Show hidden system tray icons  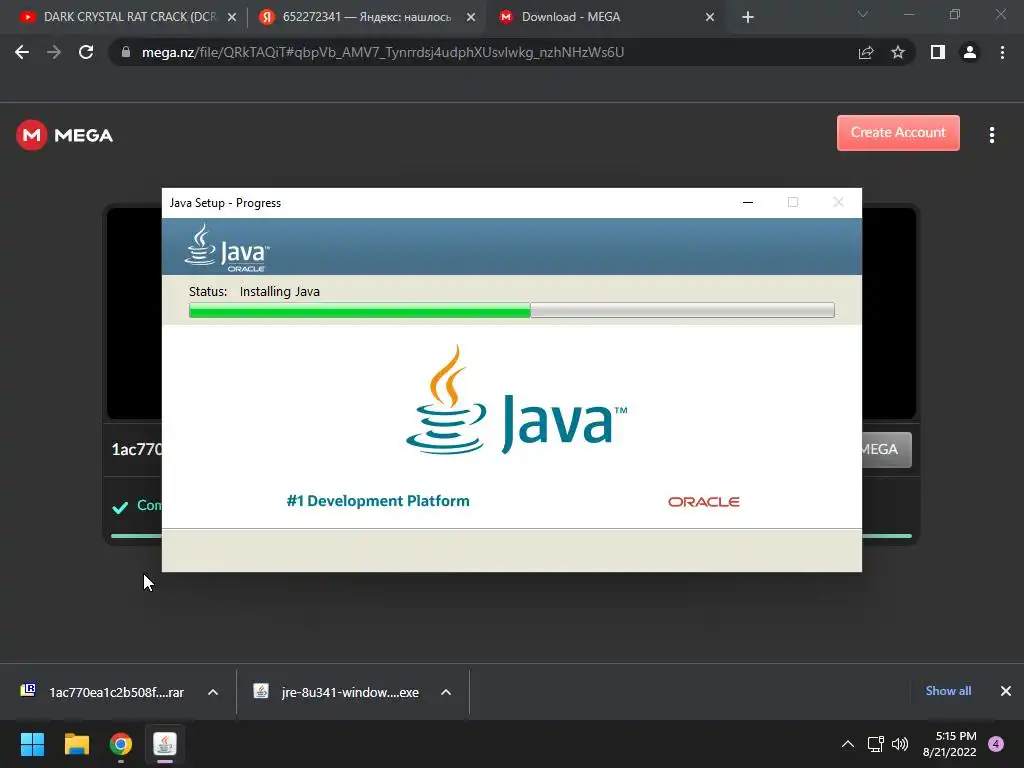(848, 744)
